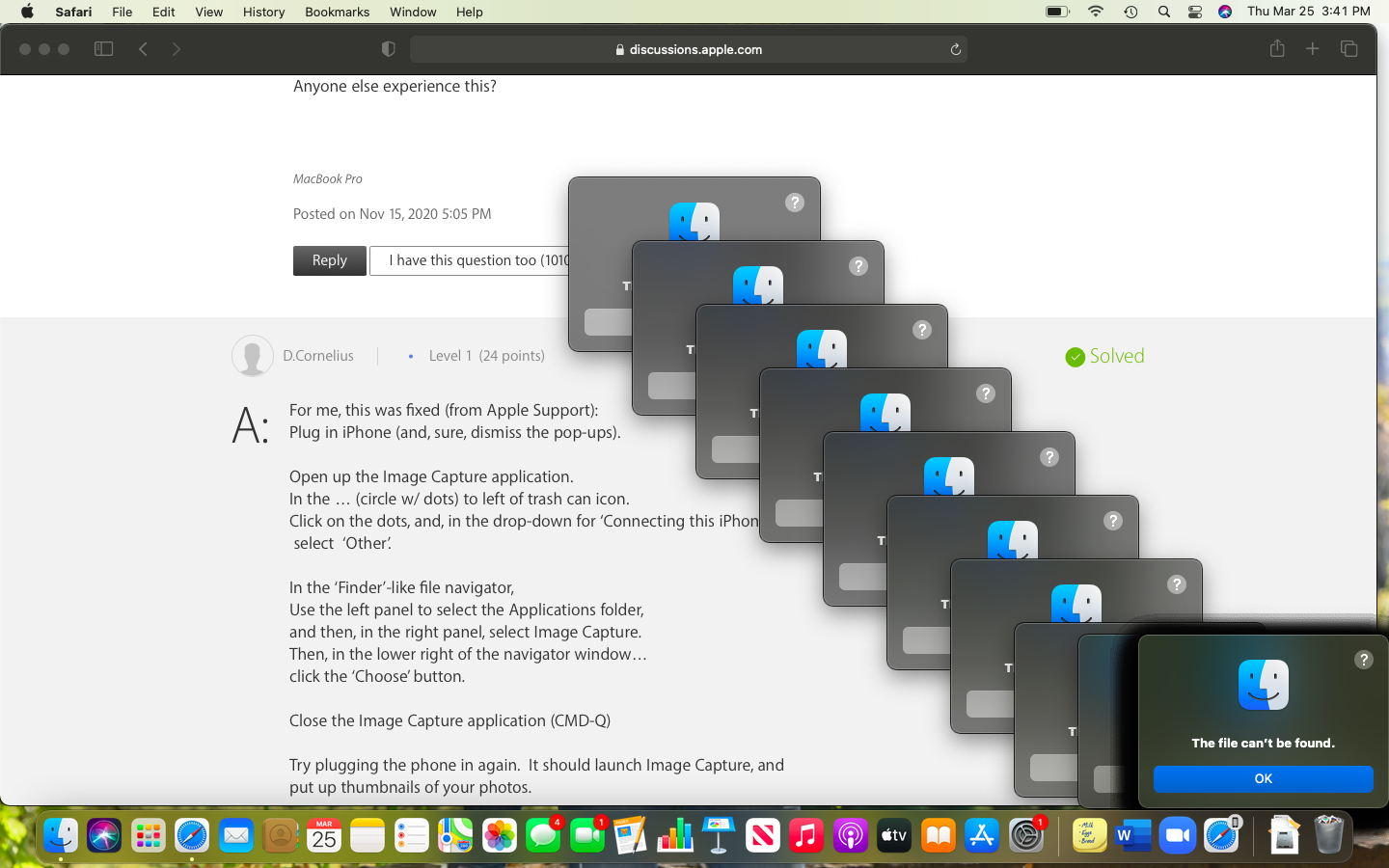Open Launchpad in the Dock
Viewport: 1389px width, 868px height.
[x=149, y=835]
